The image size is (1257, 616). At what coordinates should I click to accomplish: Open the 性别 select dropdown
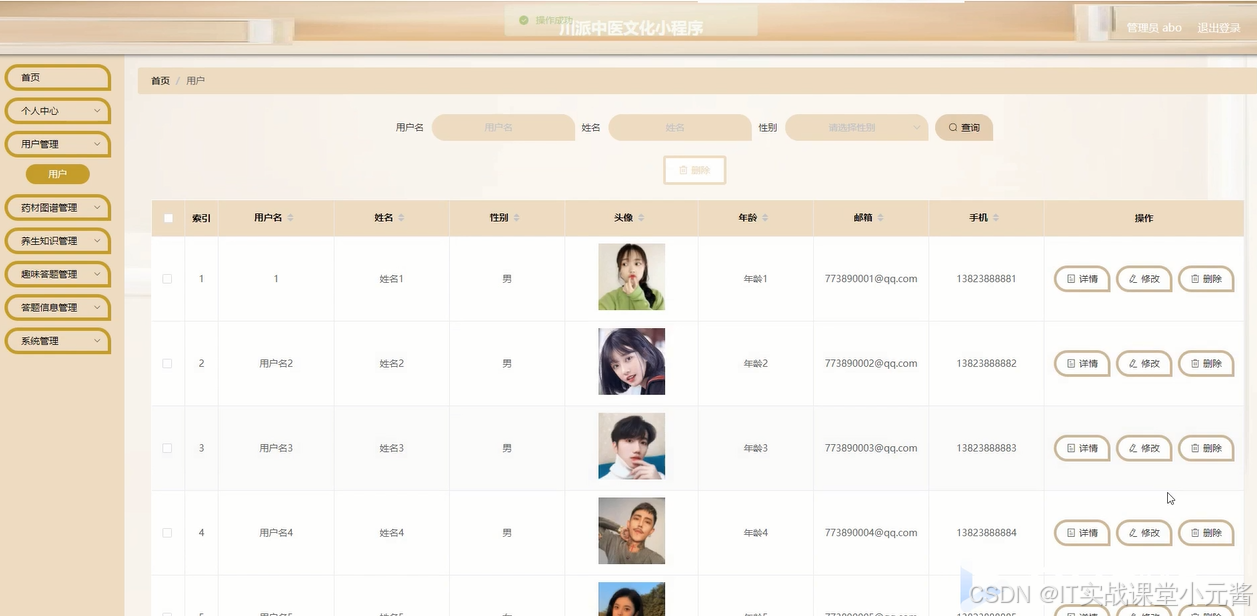pos(857,128)
